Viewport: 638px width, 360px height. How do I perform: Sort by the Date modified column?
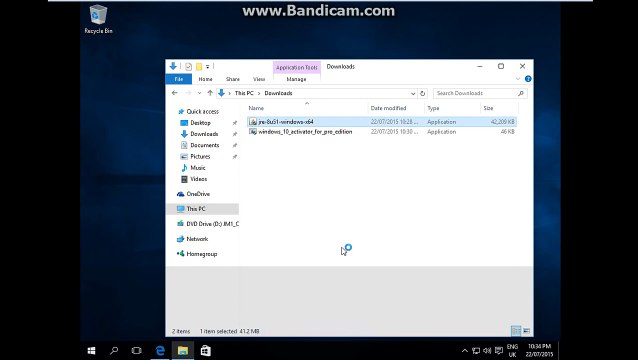click(x=388, y=108)
